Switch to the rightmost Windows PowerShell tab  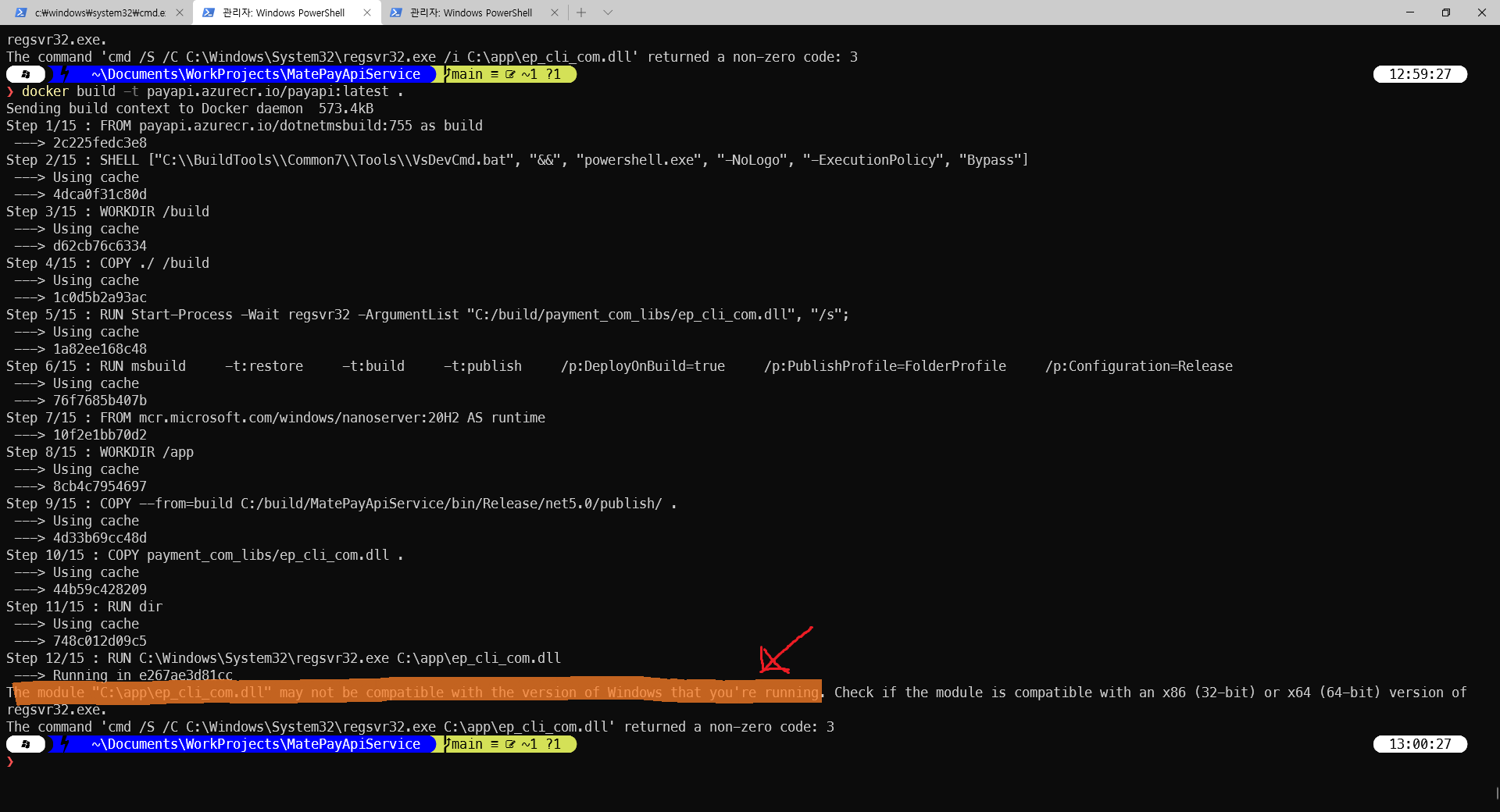(x=470, y=12)
